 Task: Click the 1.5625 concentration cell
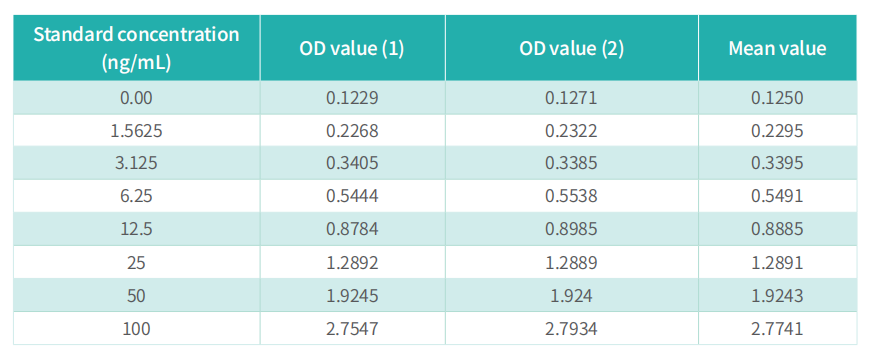[136, 131]
